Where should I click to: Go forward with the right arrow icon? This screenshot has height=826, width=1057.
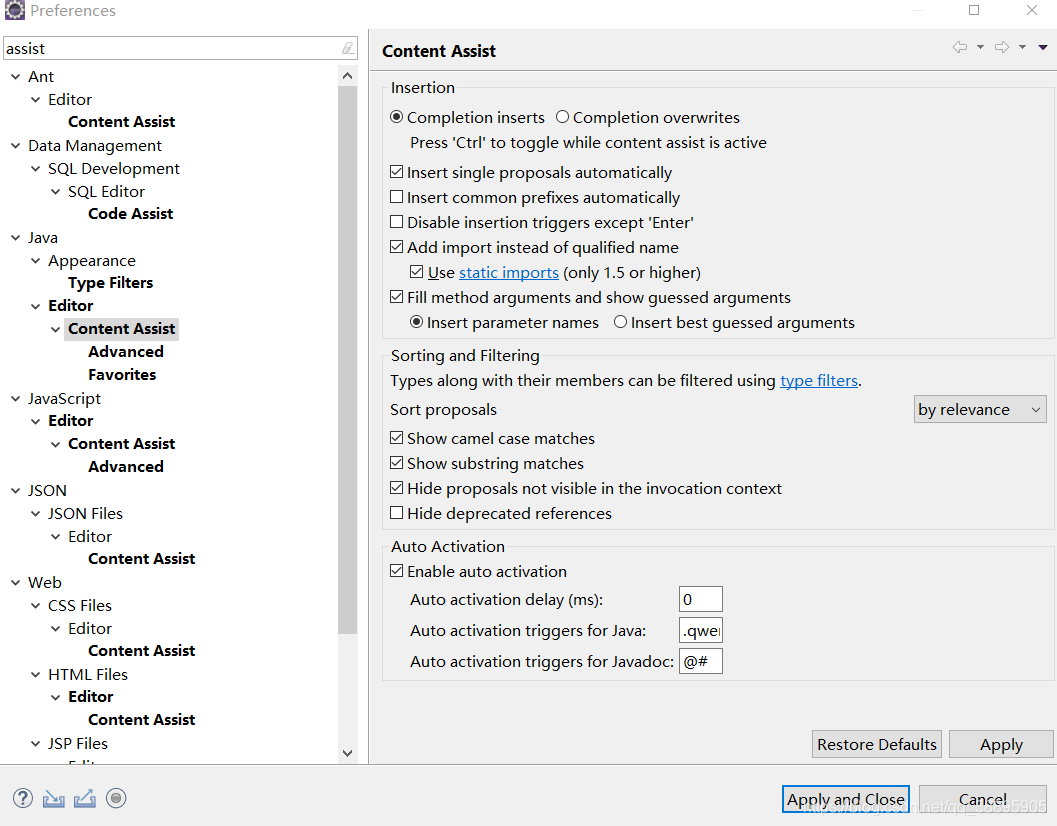1002,47
